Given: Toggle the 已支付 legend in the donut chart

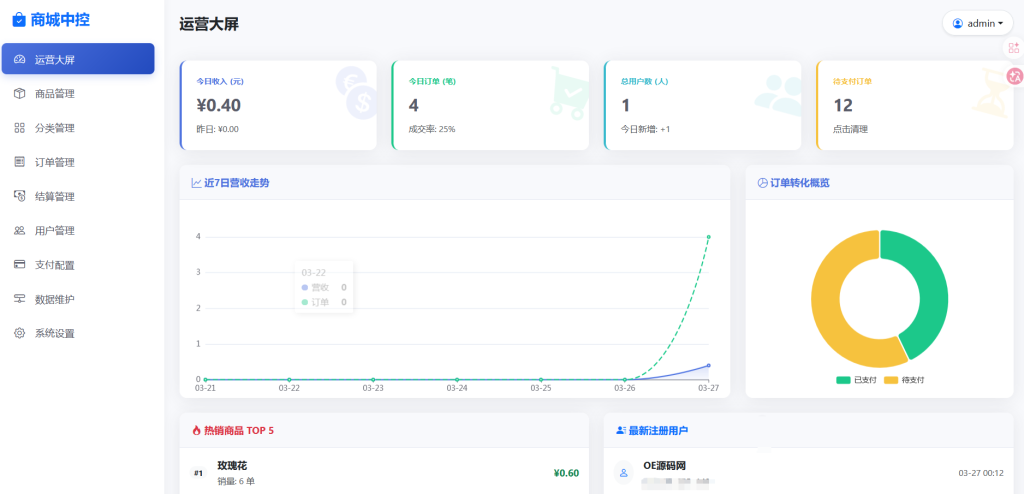Looking at the screenshot, I should point(856,380).
